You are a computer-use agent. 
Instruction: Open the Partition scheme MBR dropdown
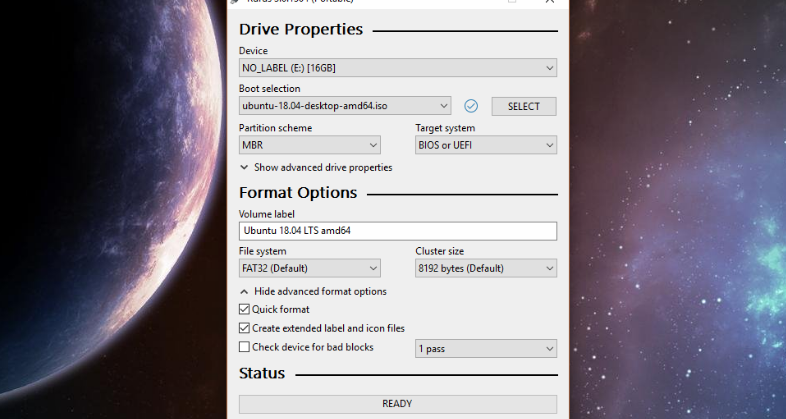[309, 145]
